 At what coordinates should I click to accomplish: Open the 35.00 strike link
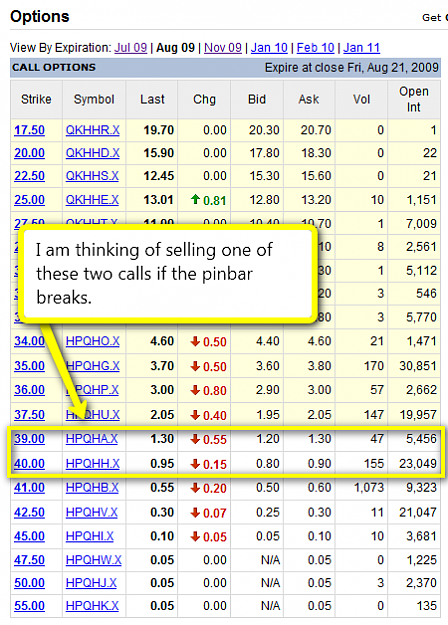pyautogui.click(x=29, y=366)
